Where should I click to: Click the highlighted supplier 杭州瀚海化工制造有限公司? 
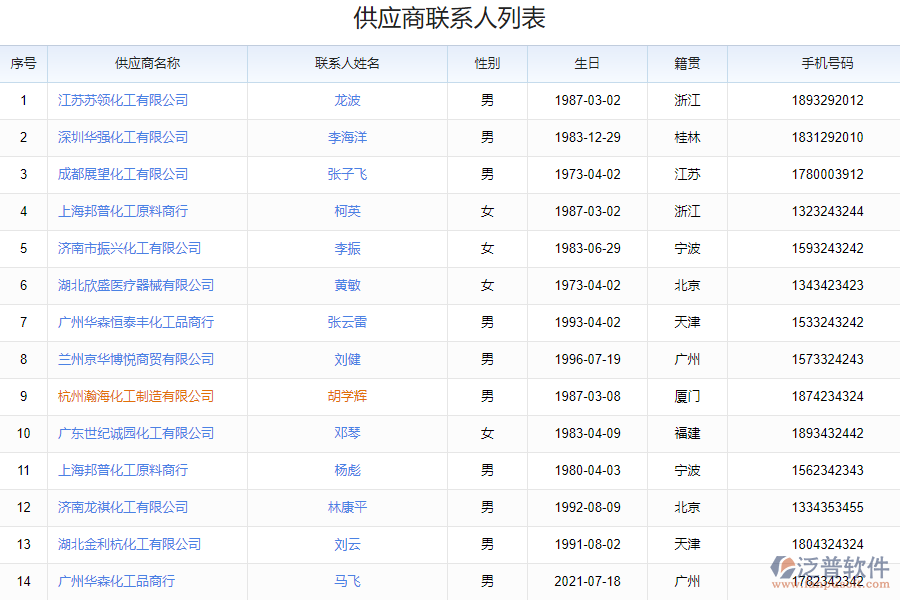136,396
